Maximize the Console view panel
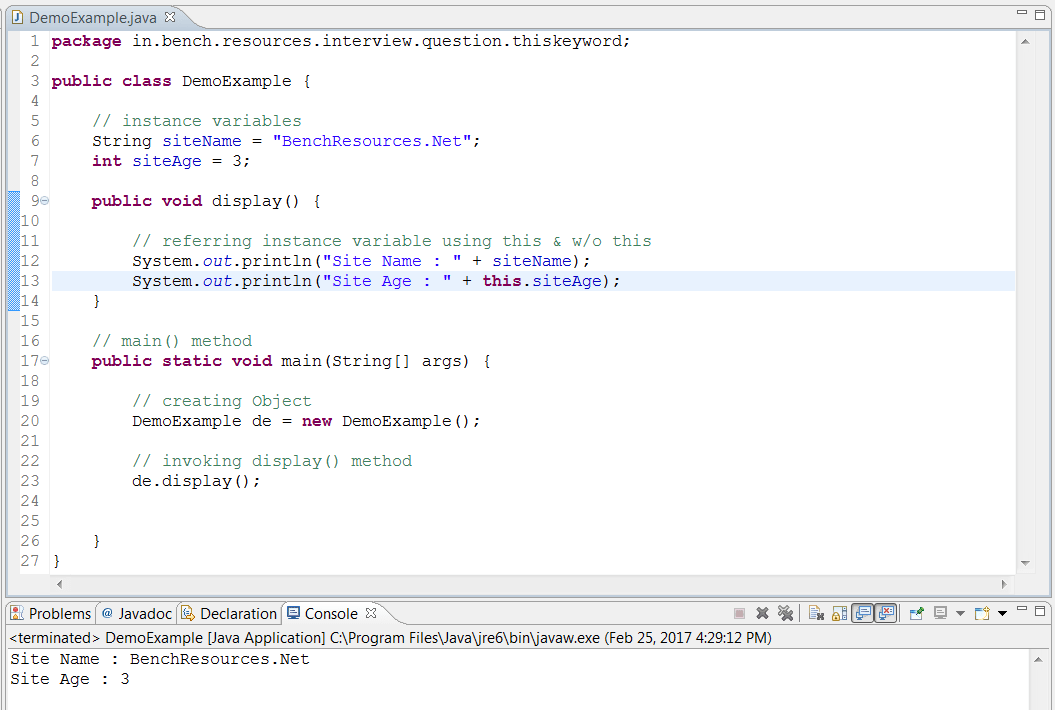 (x=1040, y=611)
